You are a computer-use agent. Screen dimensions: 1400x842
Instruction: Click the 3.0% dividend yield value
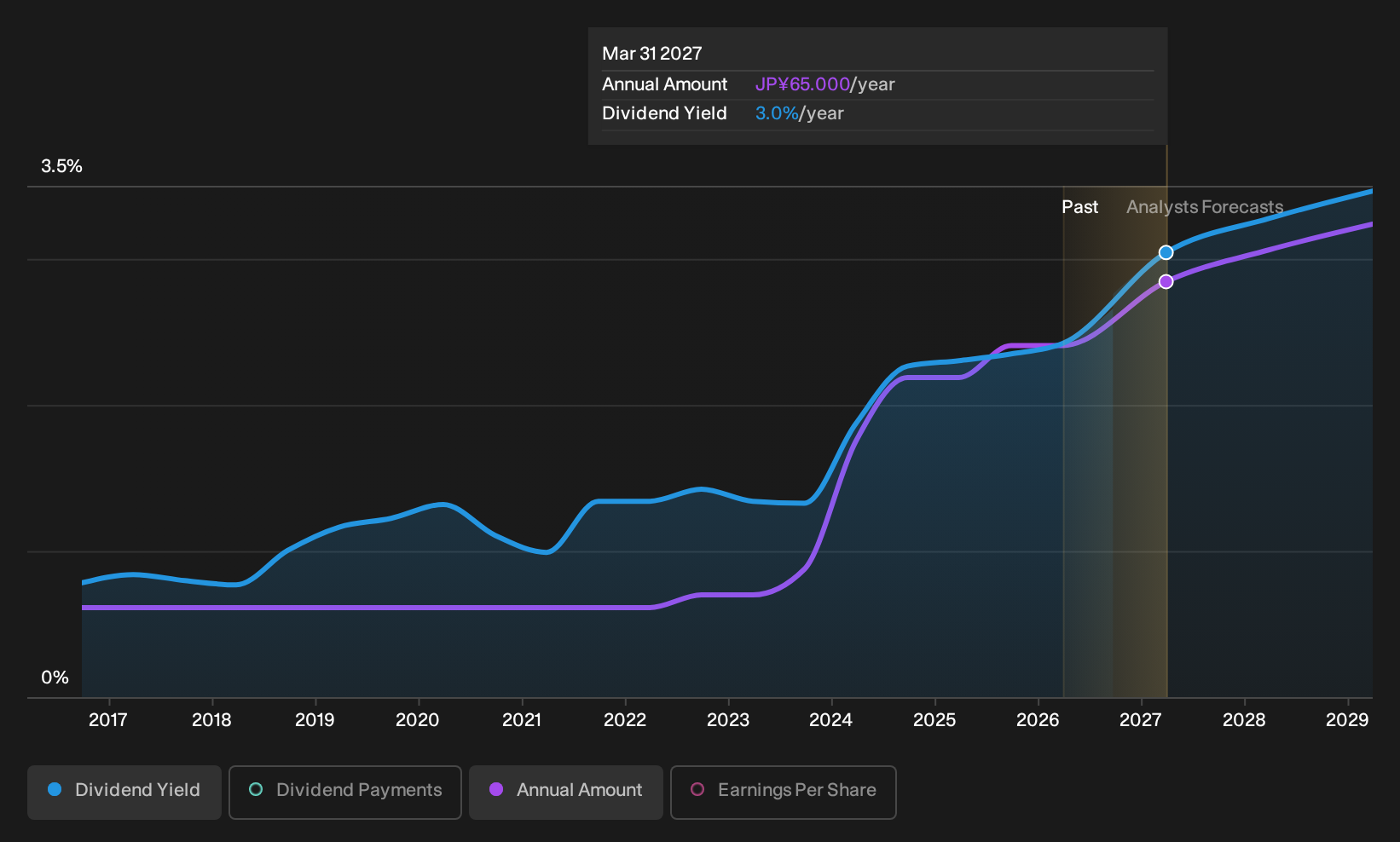click(777, 113)
